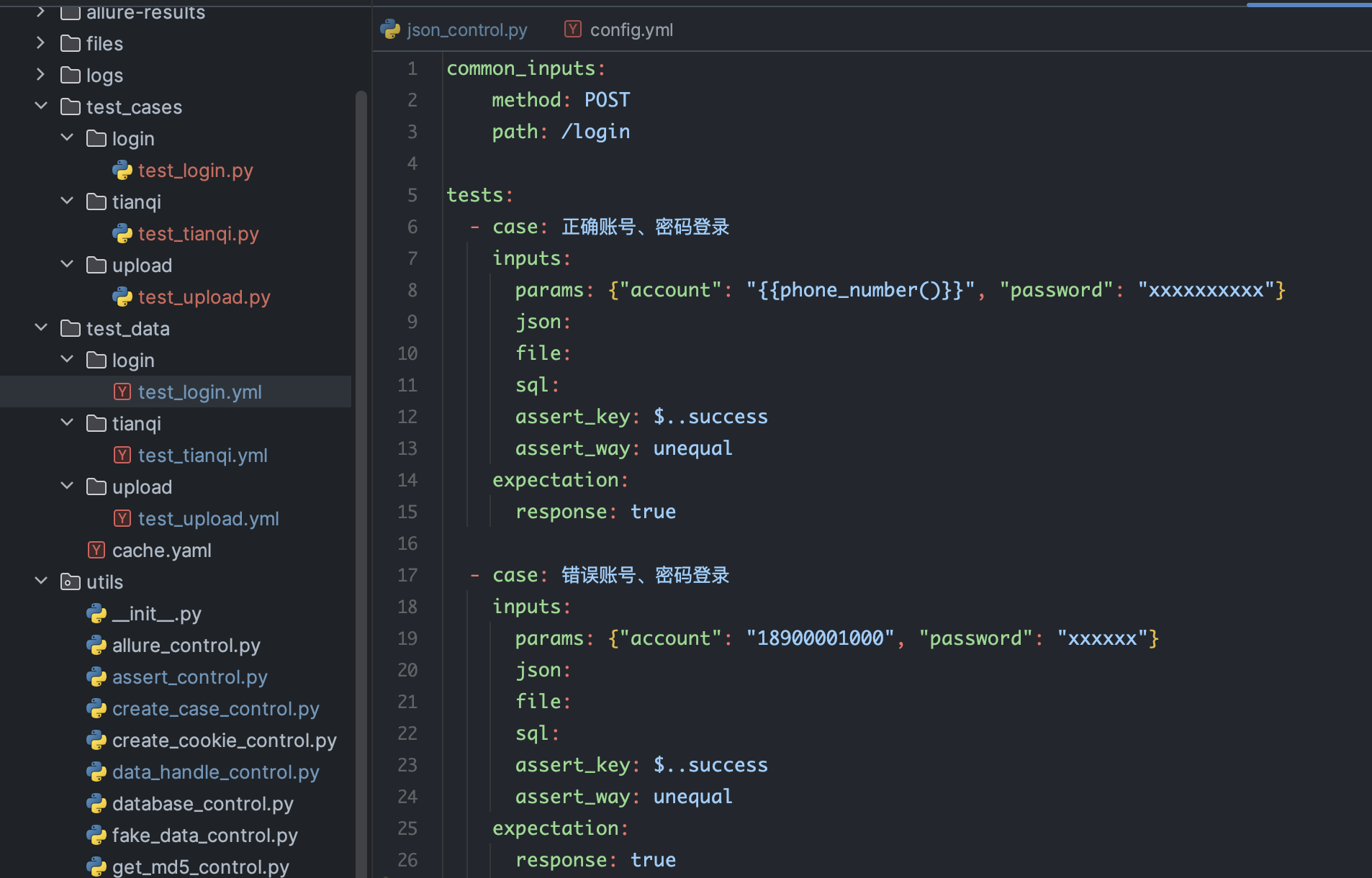Click YAML icon beside test_login.yml
Image resolution: width=1372 pixels, height=878 pixels.
pos(122,392)
